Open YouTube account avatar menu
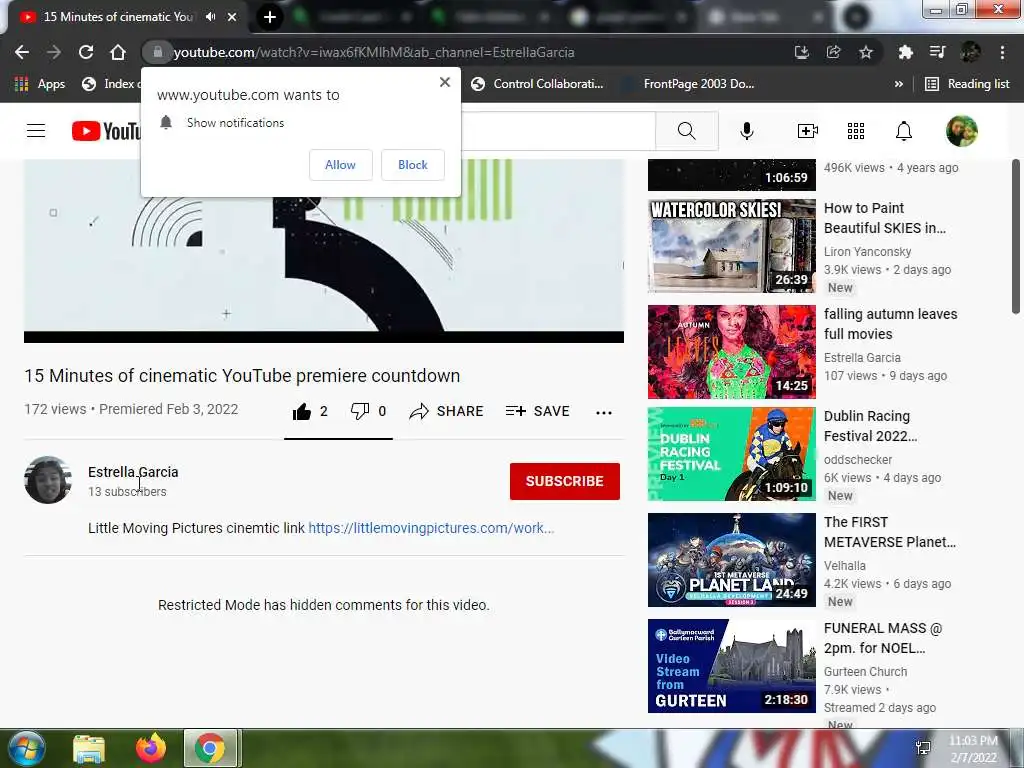1024x768 pixels. point(961,131)
